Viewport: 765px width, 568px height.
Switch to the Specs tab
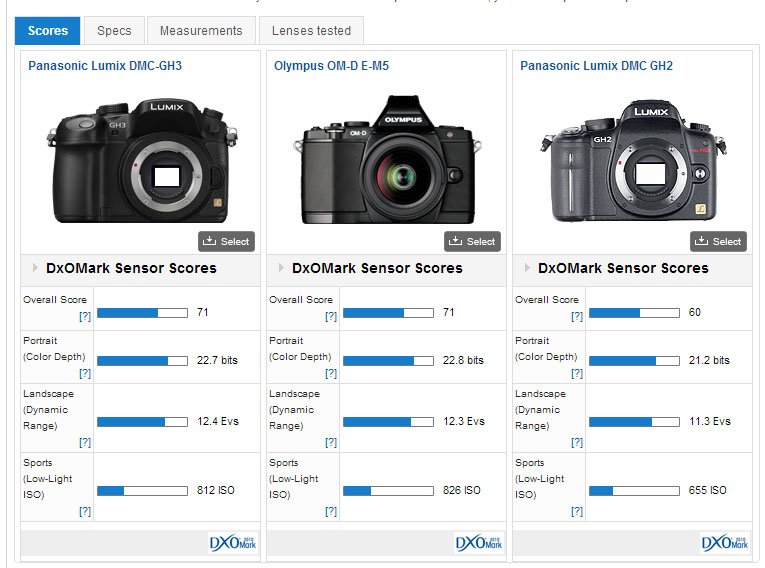(x=114, y=31)
